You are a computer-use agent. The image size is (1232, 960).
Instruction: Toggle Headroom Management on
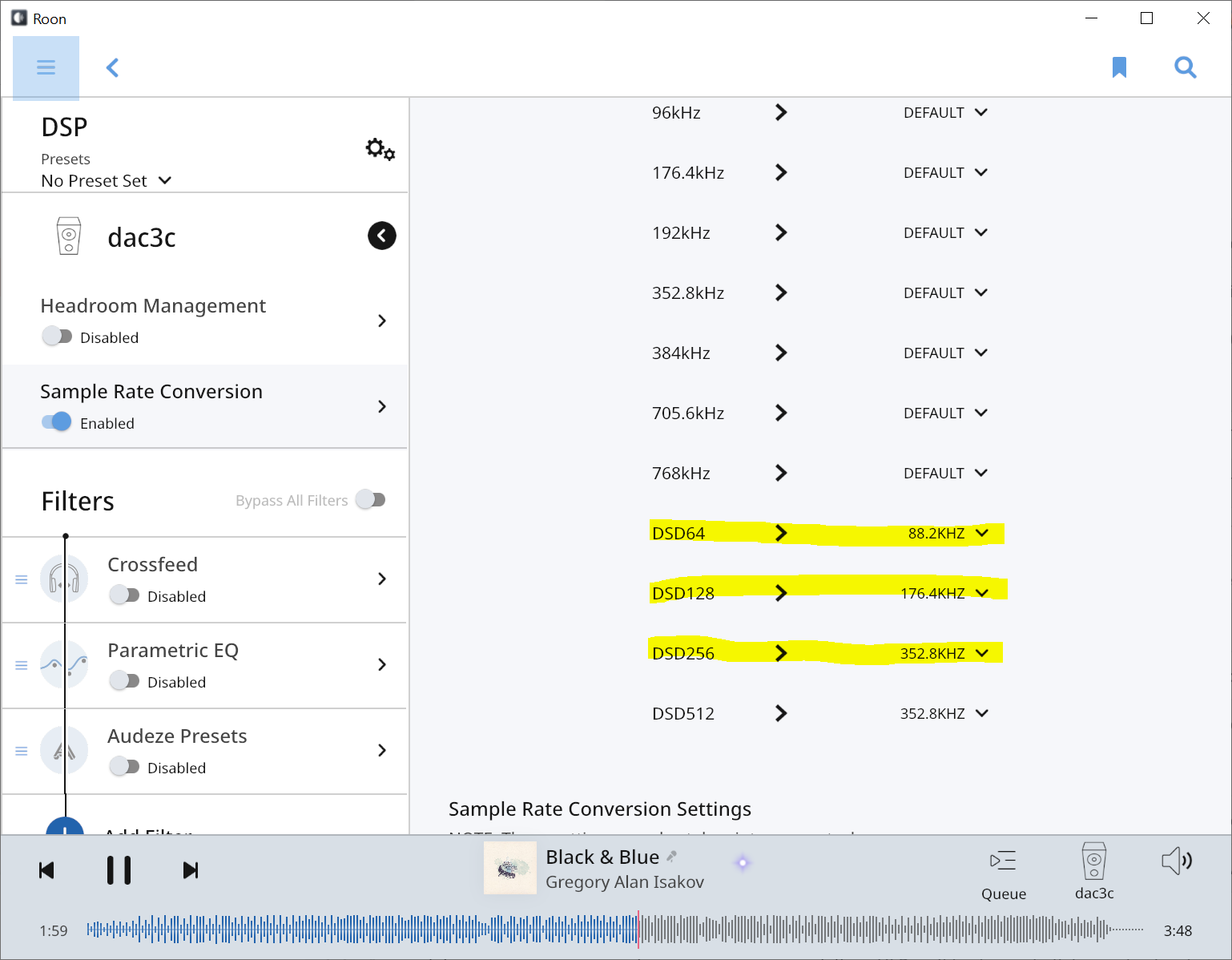pyautogui.click(x=57, y=337)
